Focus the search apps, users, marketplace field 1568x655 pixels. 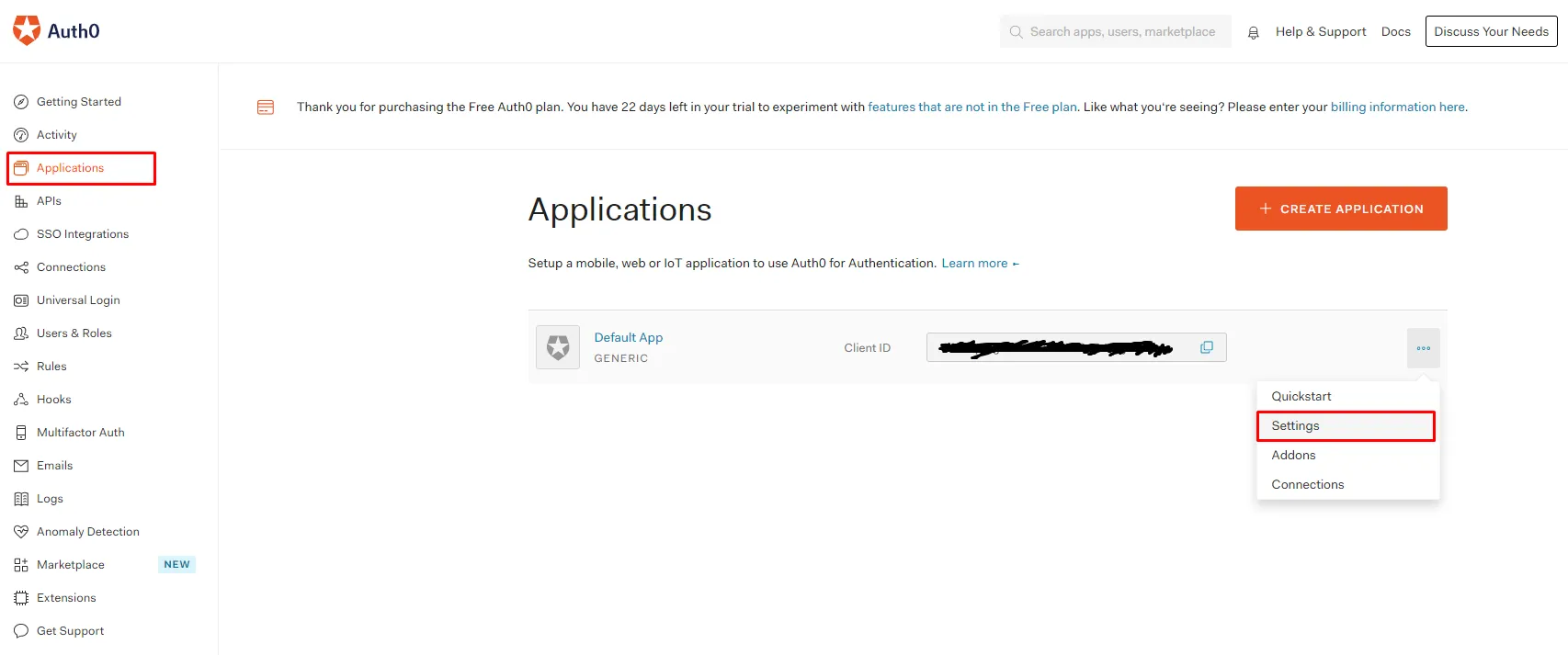(x=1115, y=31)
